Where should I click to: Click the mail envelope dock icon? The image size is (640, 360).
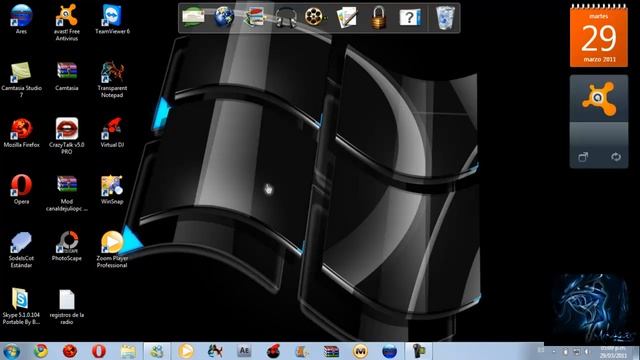(x=193, y=18)
